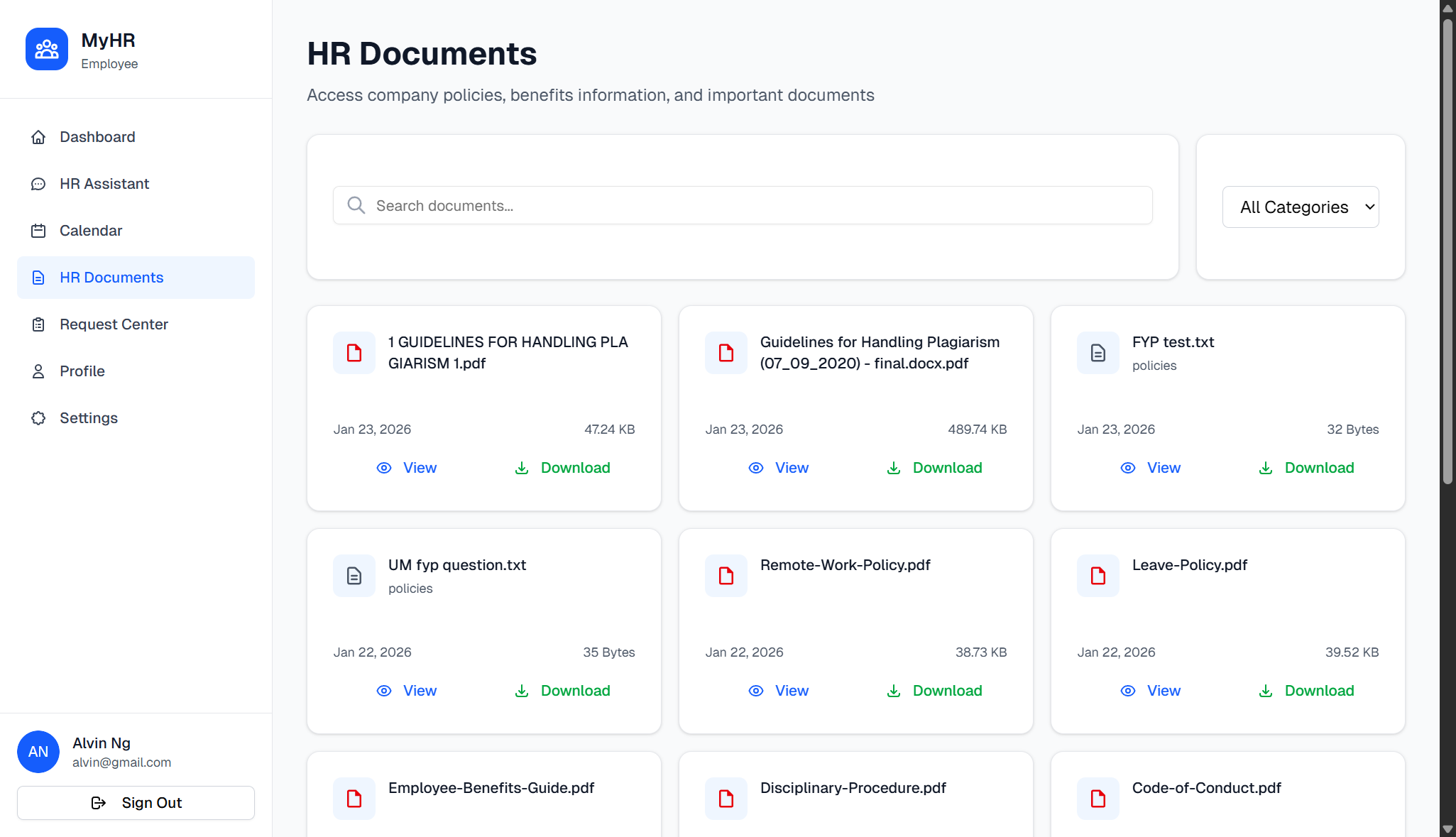Focus the Search documents field
The height and width of the screenshot is (837, 1456).
click(752, 205)
